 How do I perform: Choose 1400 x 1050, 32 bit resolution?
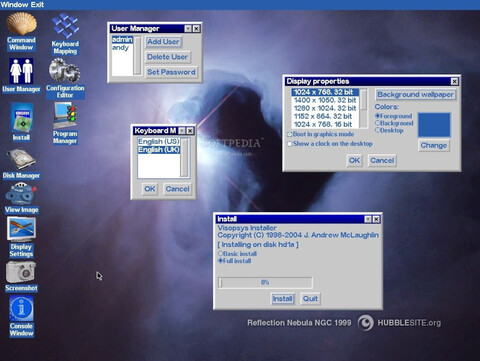[325, 100]
